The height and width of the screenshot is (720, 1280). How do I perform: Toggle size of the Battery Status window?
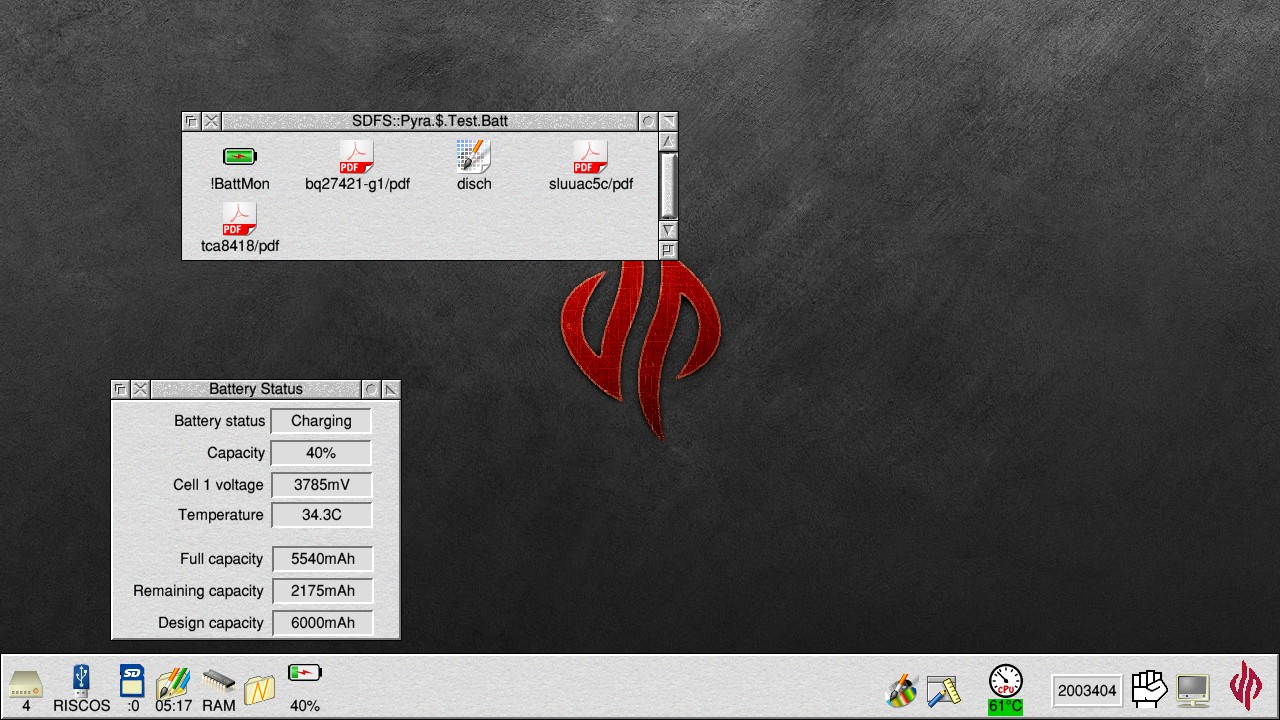pyautogui.click(x=391, y=389)
